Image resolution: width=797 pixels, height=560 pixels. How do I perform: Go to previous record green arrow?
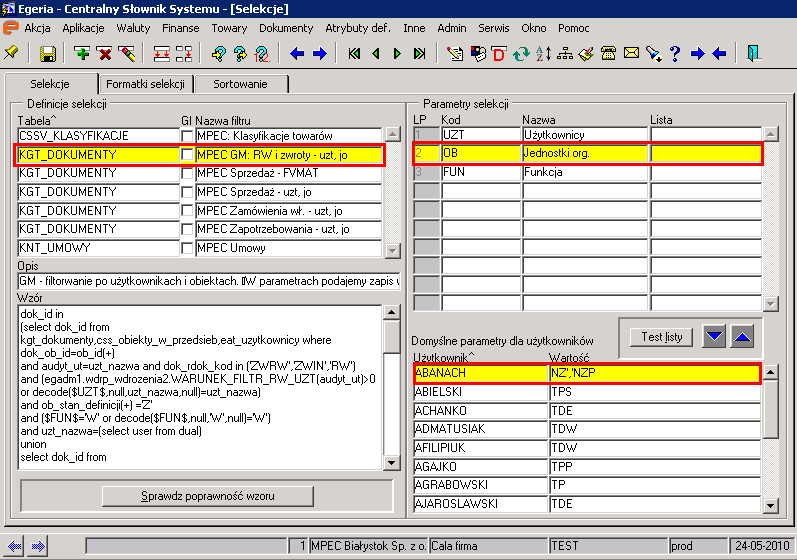click(x=376, y=53)
